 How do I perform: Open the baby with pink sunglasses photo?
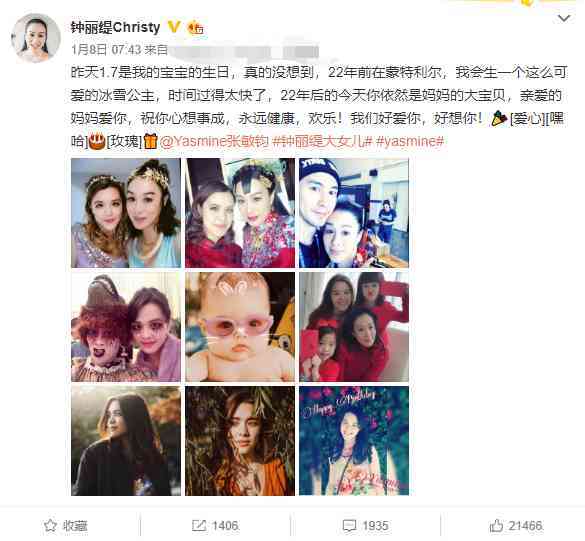240,327
